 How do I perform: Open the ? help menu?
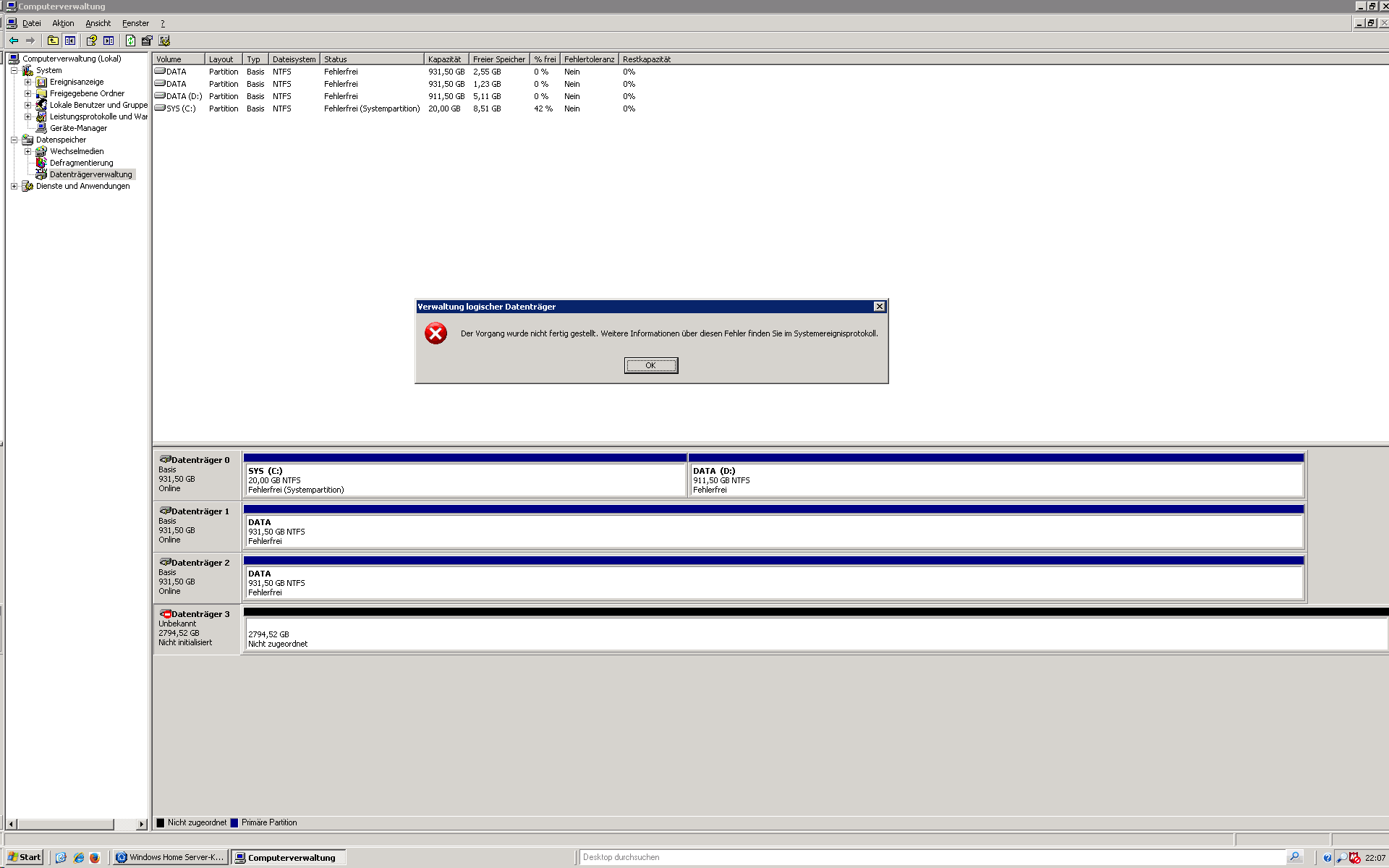click(x=163, y=23)
